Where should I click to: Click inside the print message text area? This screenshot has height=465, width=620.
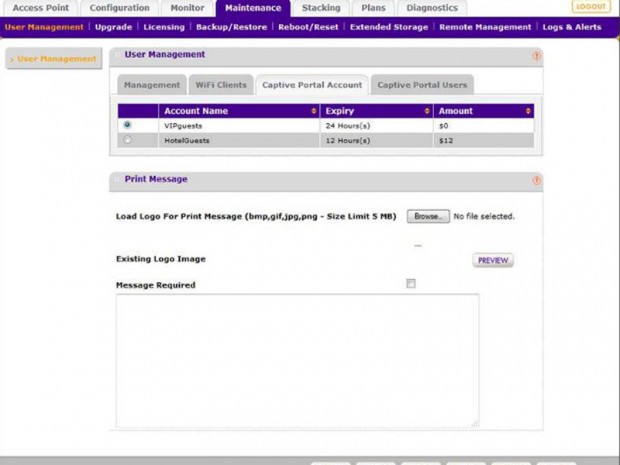(297, 359)
